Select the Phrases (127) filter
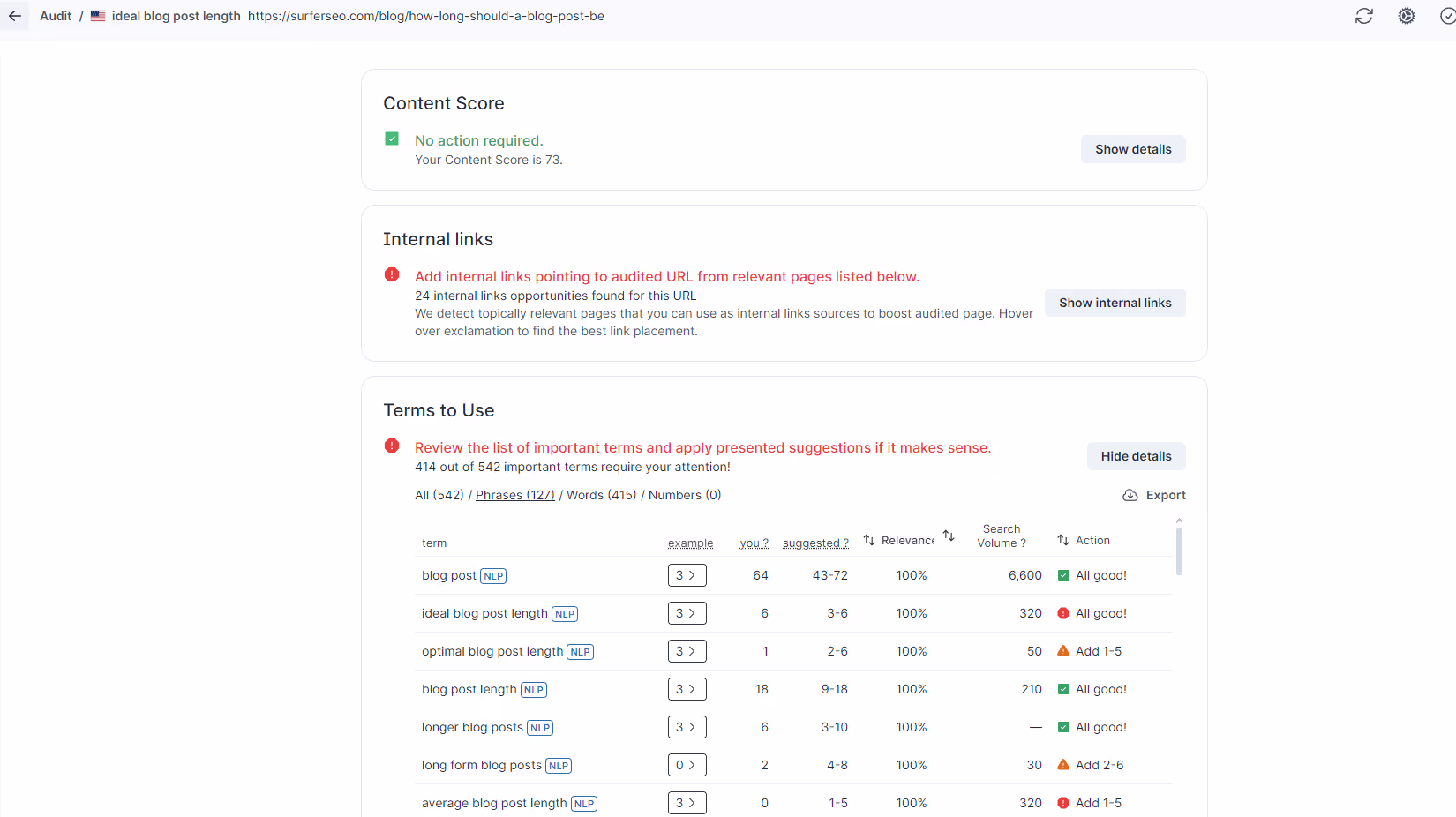Screen dimensions: 1456x817 515,495
